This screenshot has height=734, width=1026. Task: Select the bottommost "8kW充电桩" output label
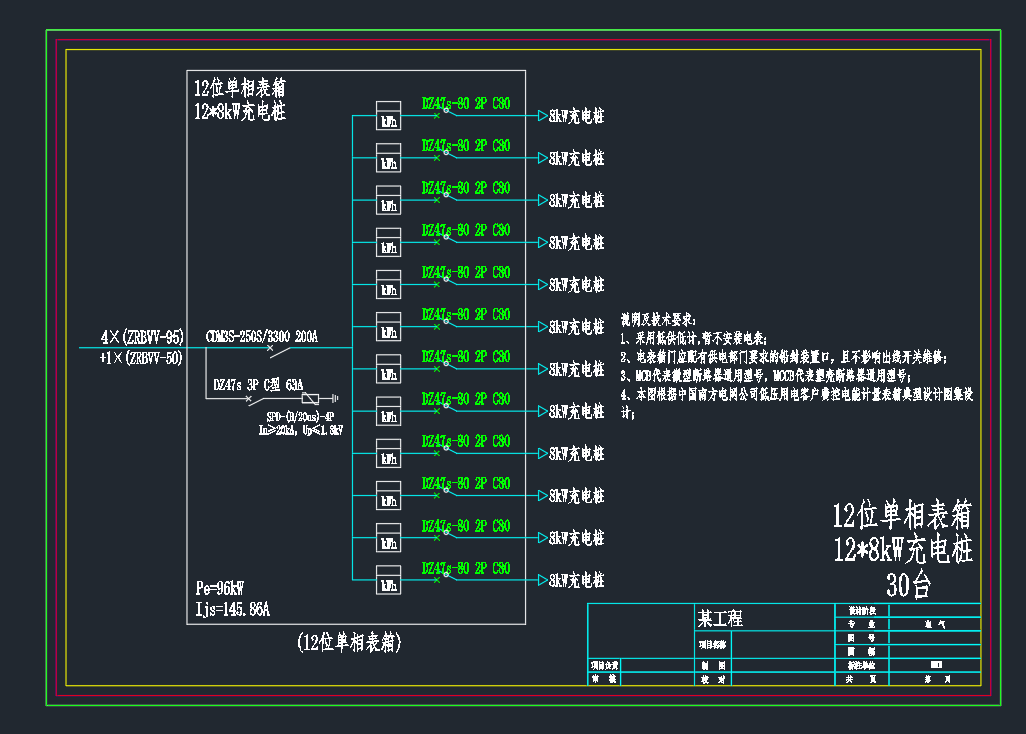coord(576,580)
